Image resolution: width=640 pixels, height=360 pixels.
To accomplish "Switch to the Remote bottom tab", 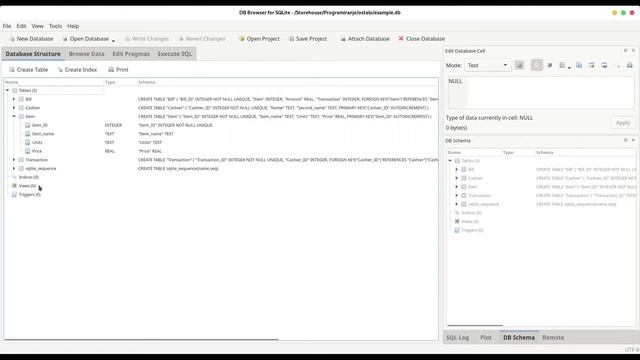I will tap(553, 338).
